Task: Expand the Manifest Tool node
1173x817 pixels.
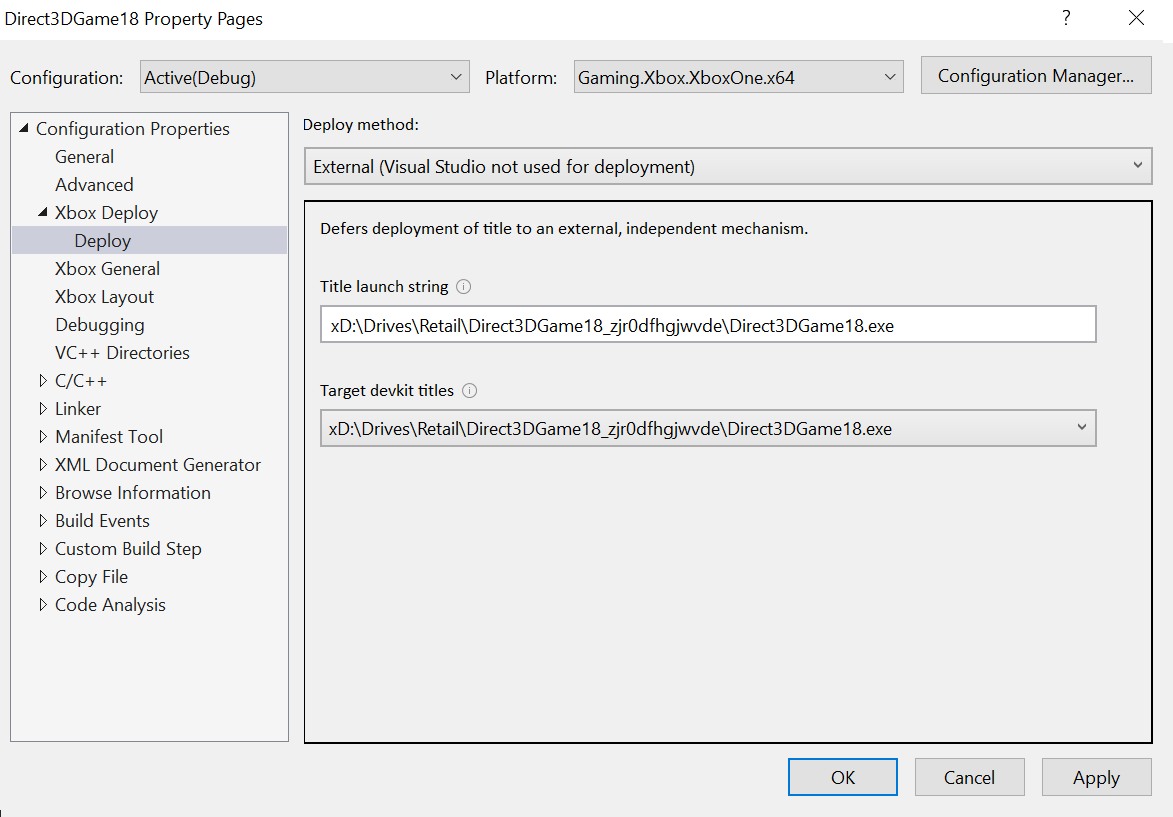Action: (x=43, y=437)
